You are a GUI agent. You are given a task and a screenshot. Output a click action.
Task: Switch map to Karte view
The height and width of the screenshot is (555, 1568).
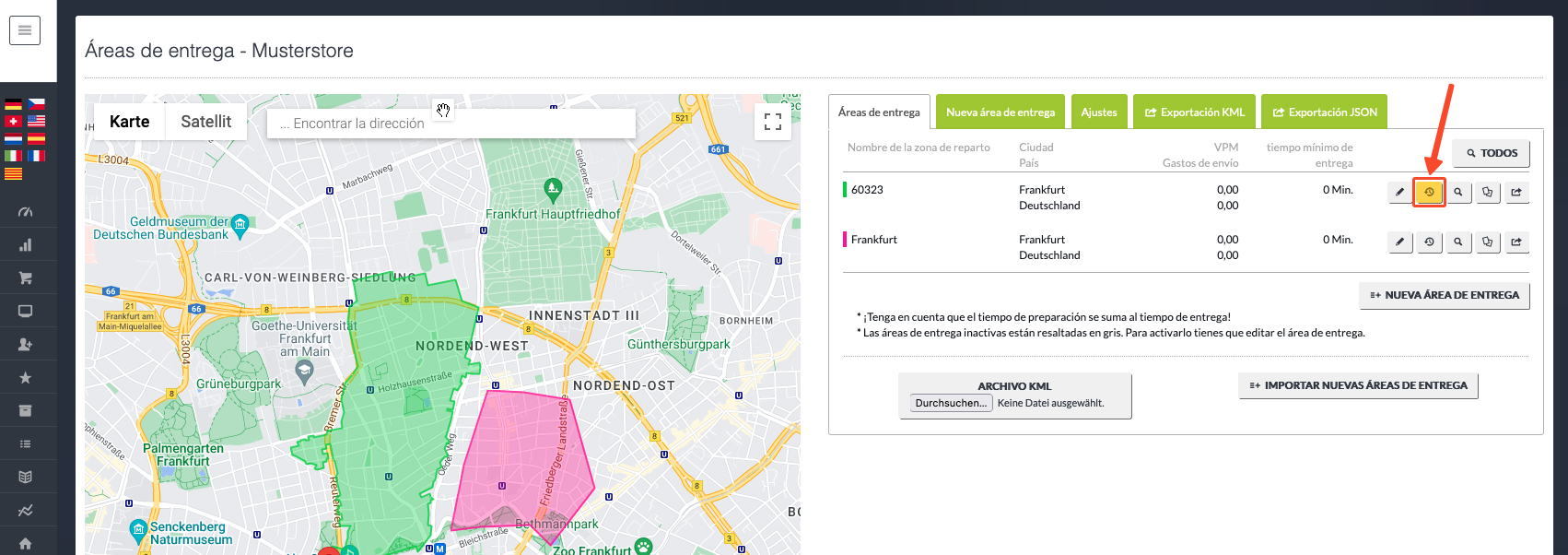pos(129,122)
